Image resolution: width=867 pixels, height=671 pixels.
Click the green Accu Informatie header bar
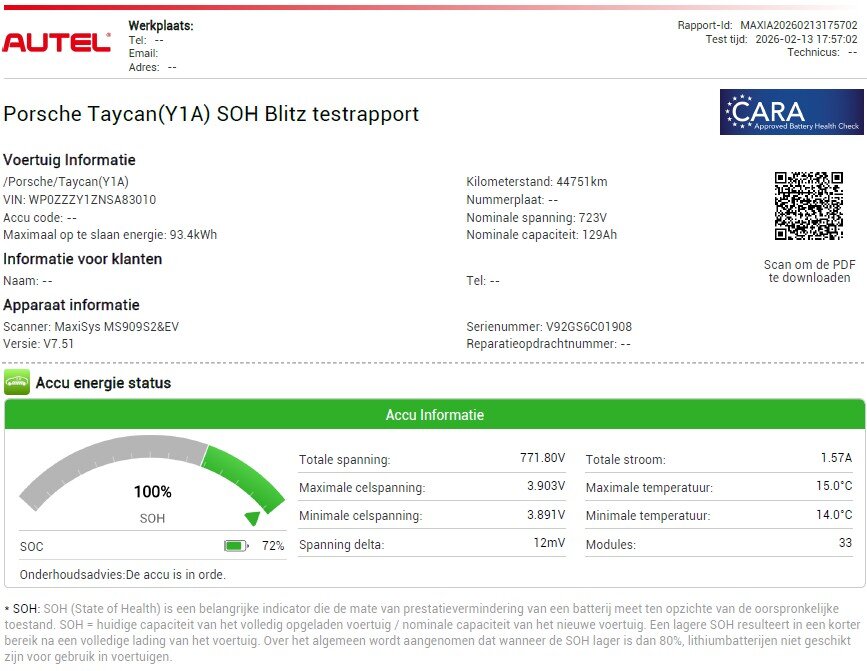tap(434, 415)
